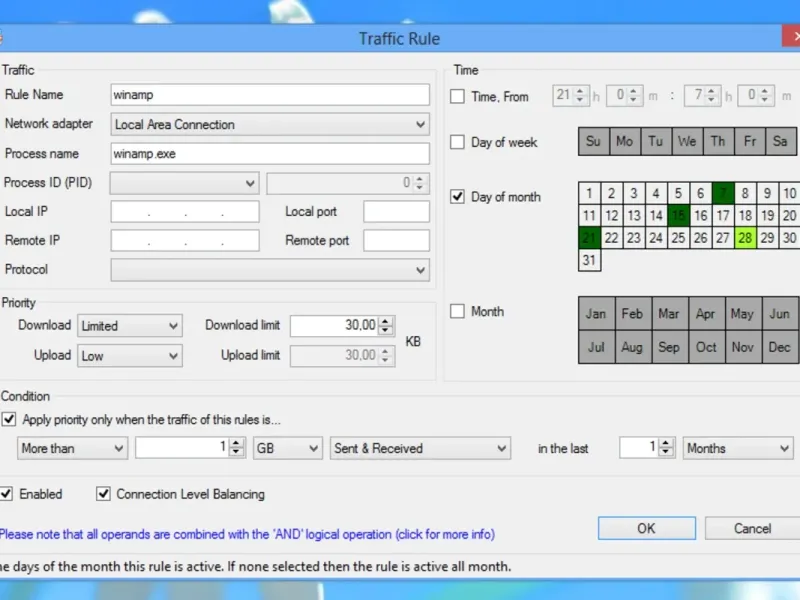Screen dimensions: 800x600
Task: Select Su in Day of week
Action: pos(593,141)
